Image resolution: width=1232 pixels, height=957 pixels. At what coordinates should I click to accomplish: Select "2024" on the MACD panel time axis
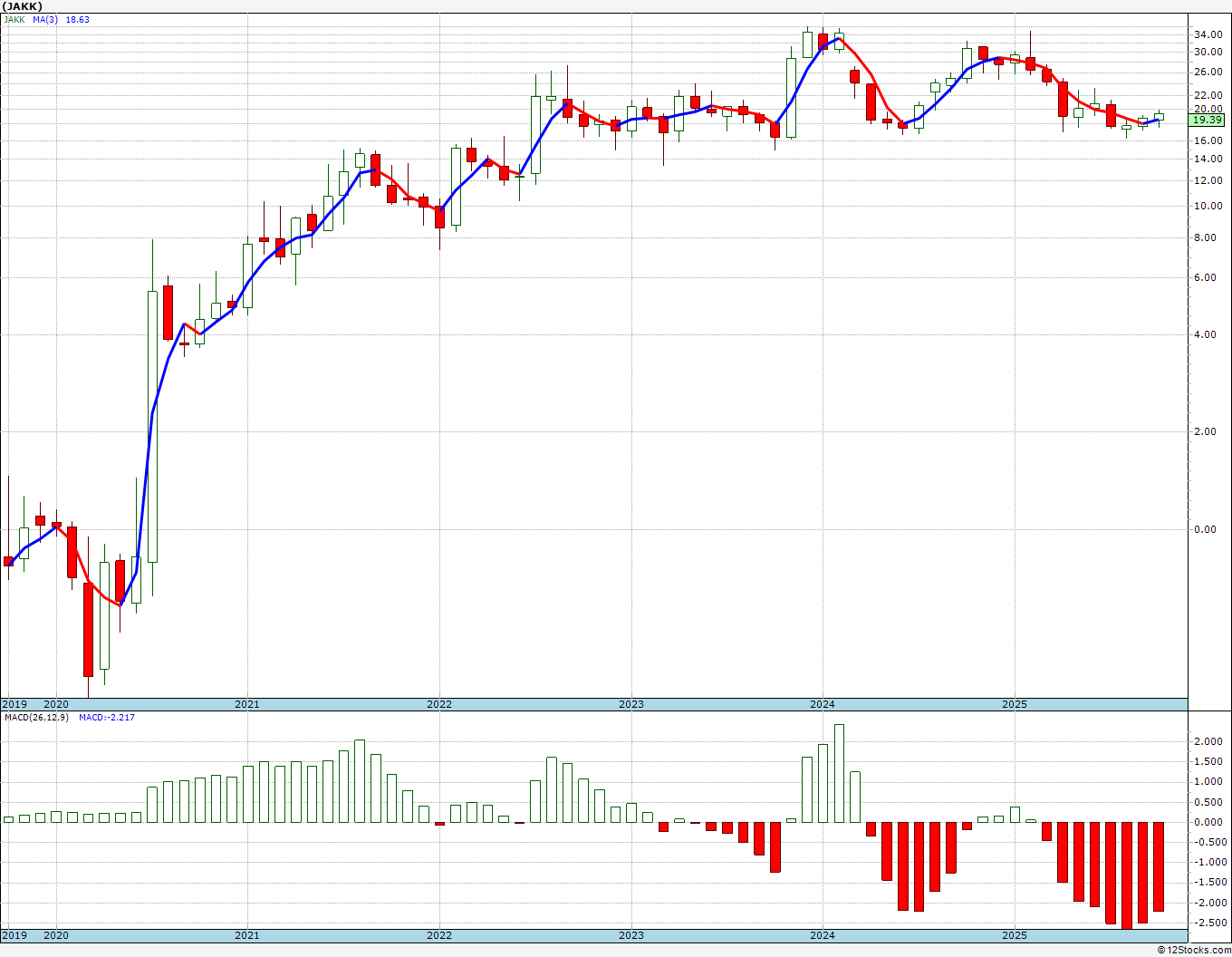[823, 935]
